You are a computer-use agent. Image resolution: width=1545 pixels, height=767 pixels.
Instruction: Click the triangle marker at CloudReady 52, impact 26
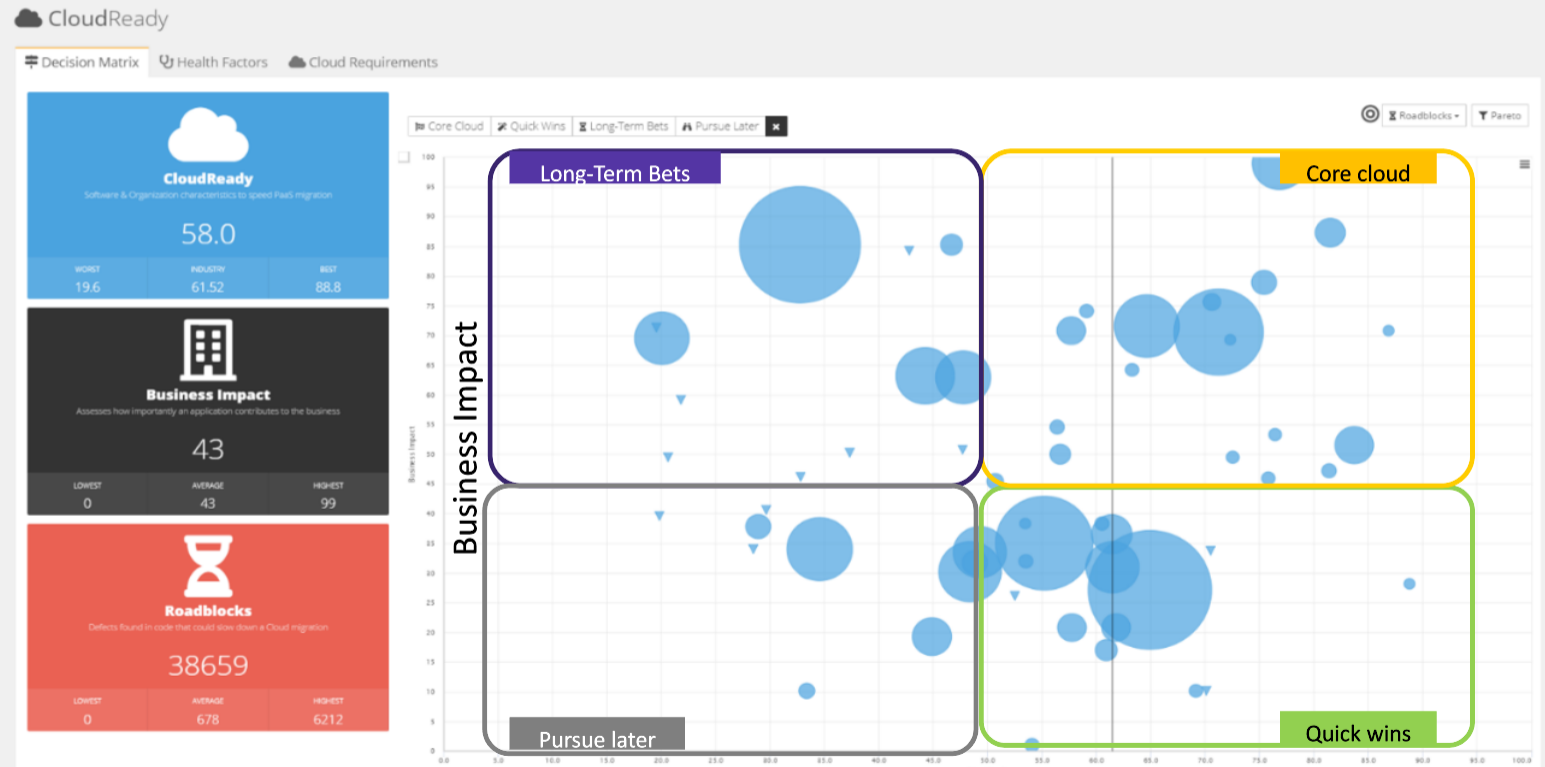coord(1014,595)
